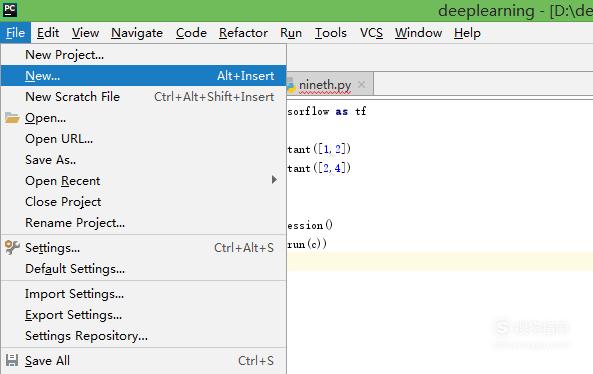Open the Refactor menu
Image resolution: width=593 pixels, height=374 pixels.
pos(243,33)
